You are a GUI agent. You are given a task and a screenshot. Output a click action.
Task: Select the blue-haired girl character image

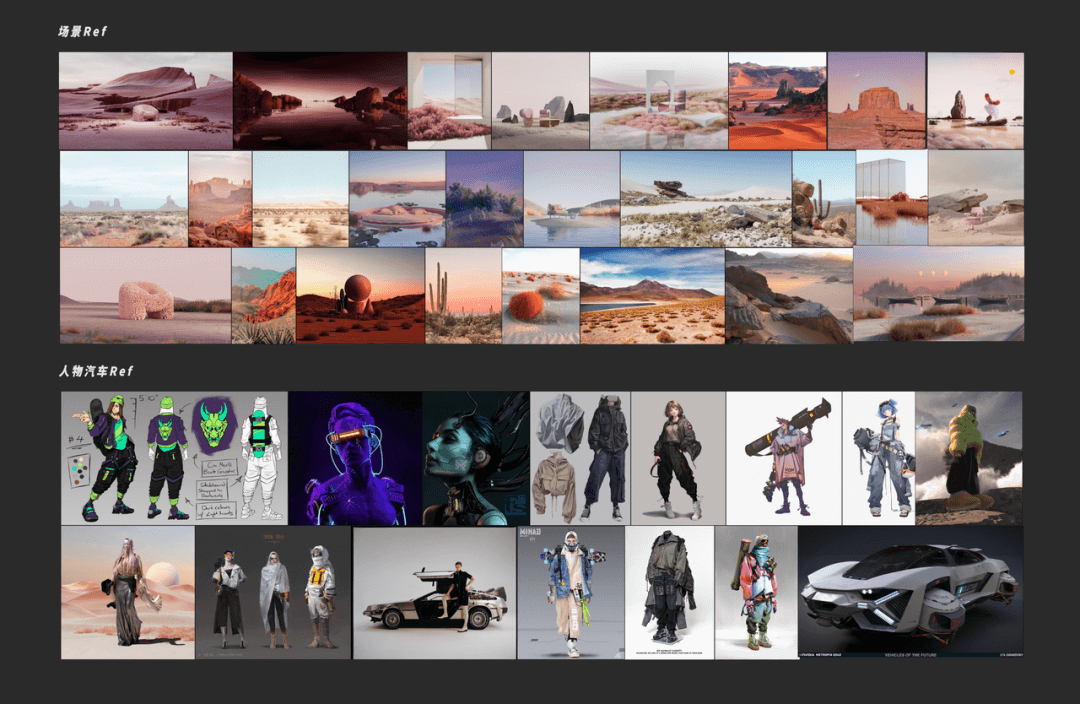click(878, 458)
